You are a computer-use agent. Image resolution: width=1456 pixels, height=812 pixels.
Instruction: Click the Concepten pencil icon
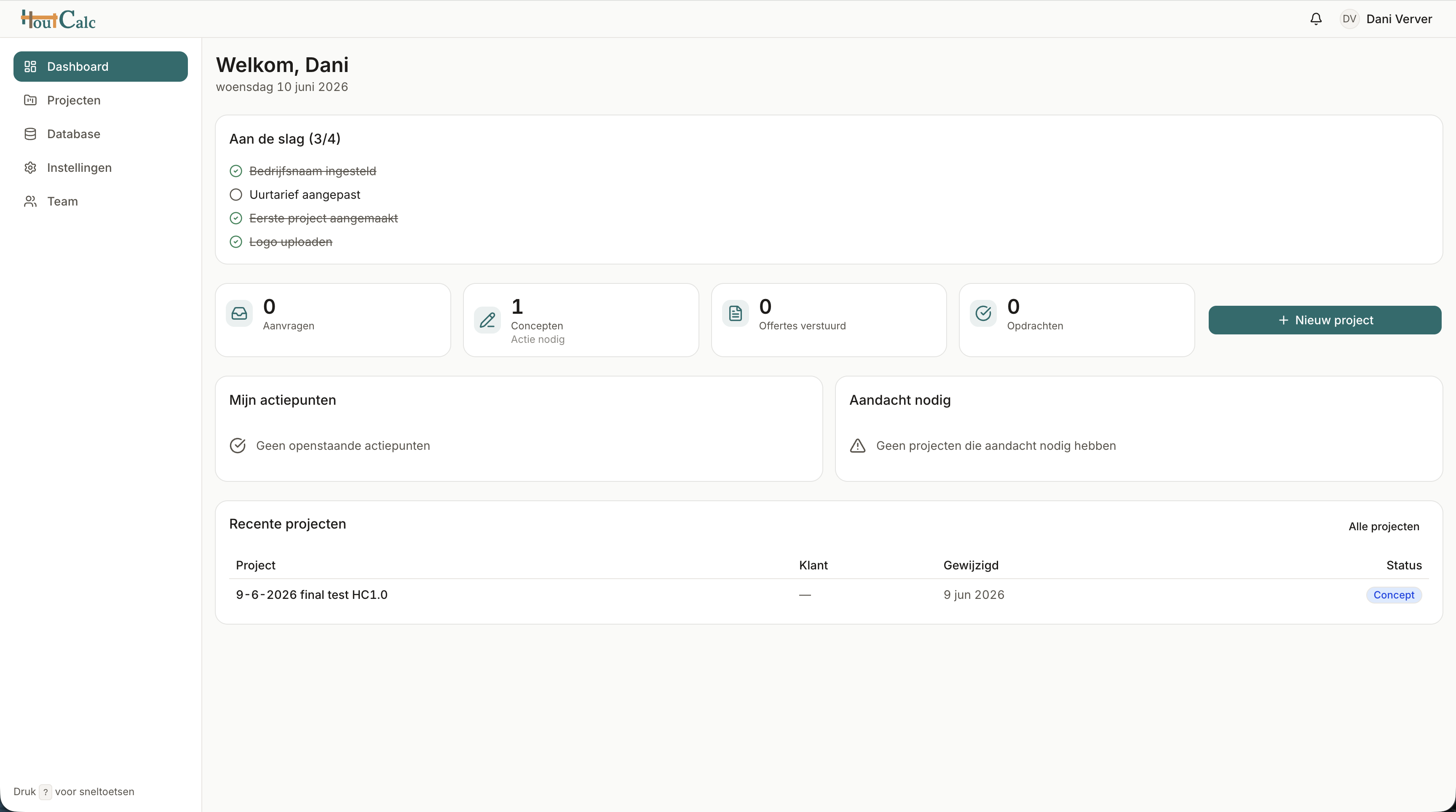click(487, 321)
